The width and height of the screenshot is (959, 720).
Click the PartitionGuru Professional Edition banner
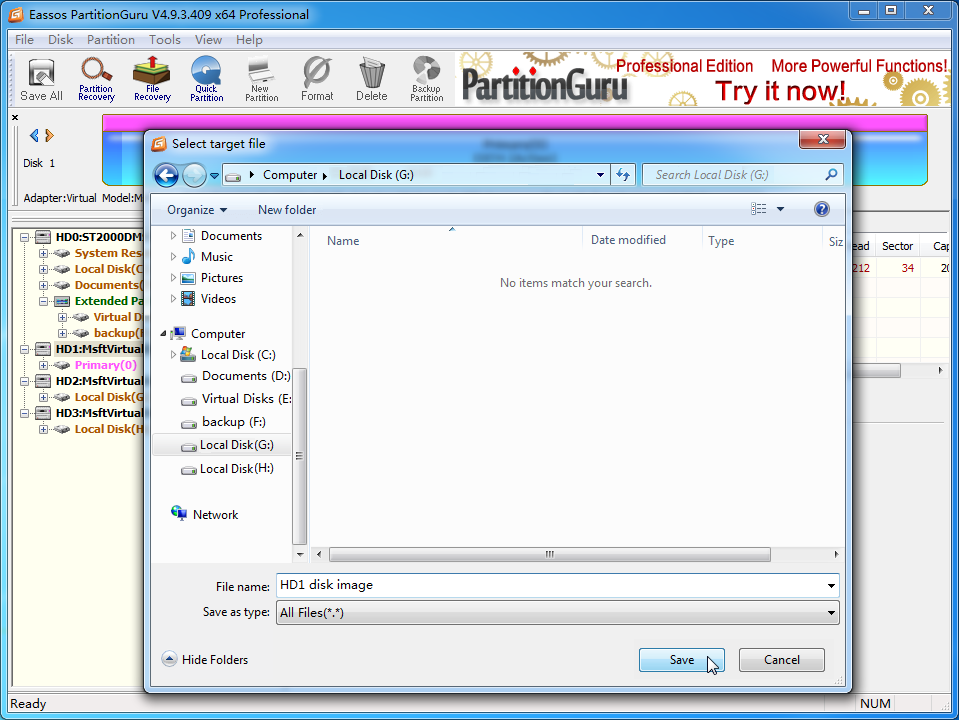coord(703,79)
